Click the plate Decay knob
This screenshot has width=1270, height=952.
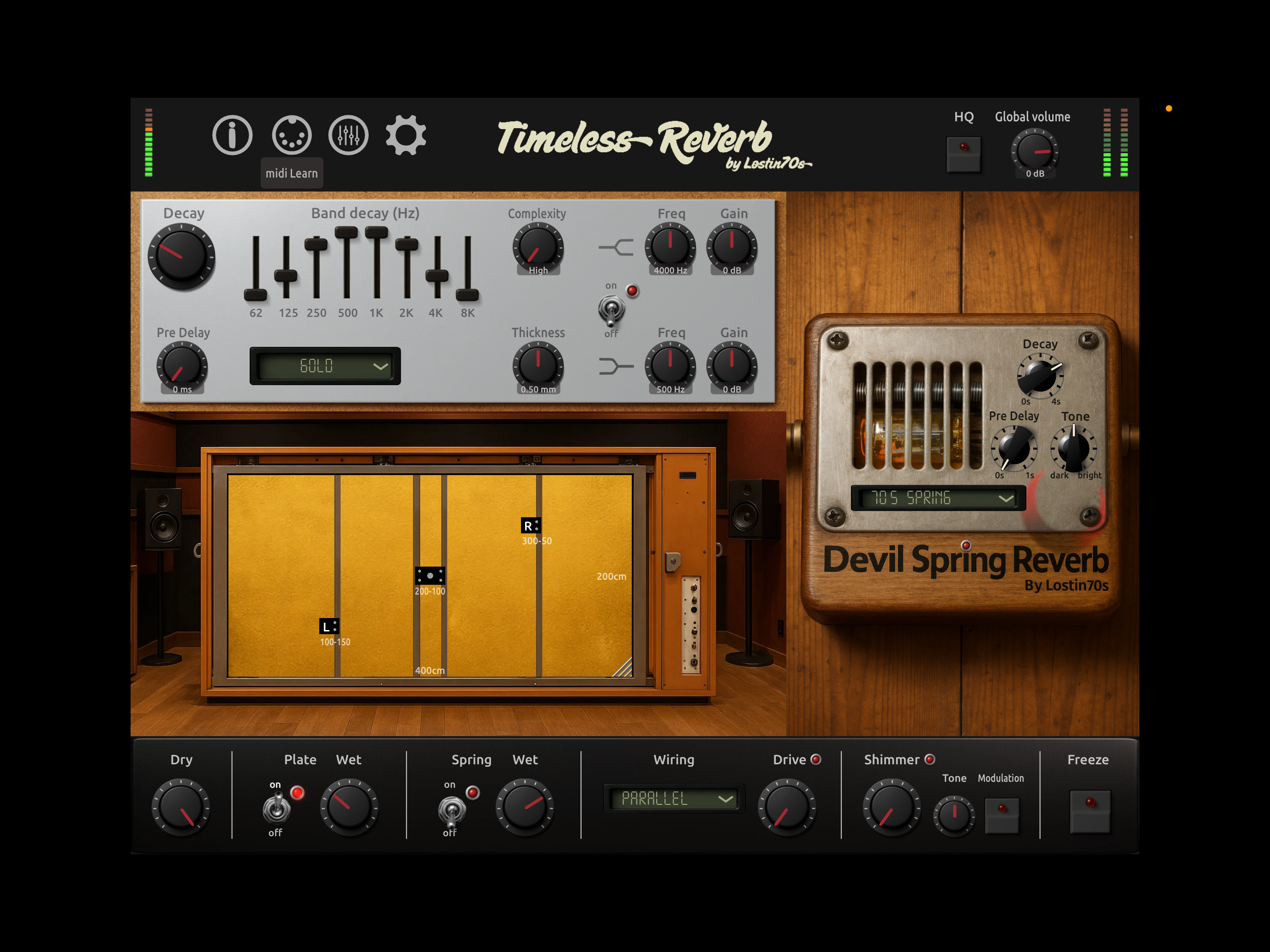coord(181,256)
